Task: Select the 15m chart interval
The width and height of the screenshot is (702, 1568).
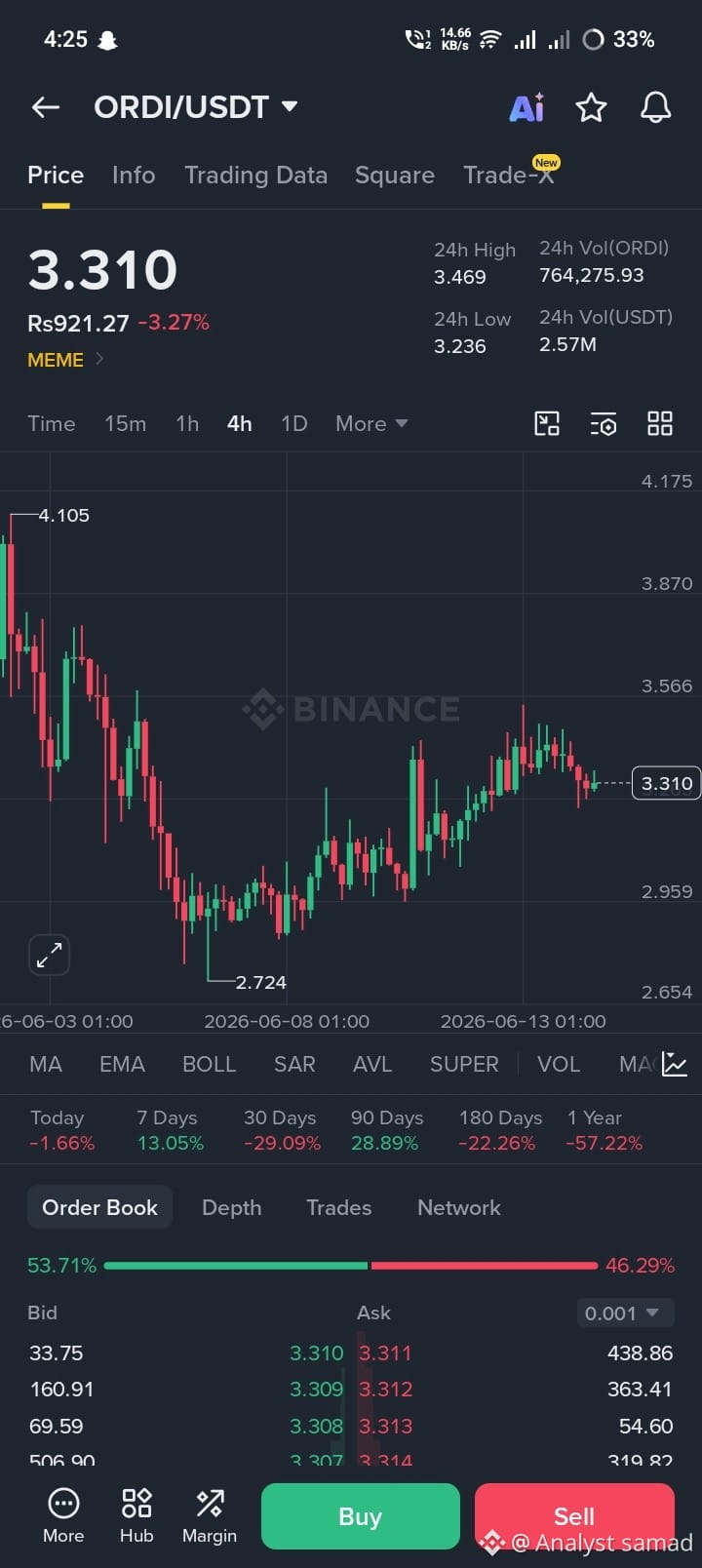Action: coord(126,423)
